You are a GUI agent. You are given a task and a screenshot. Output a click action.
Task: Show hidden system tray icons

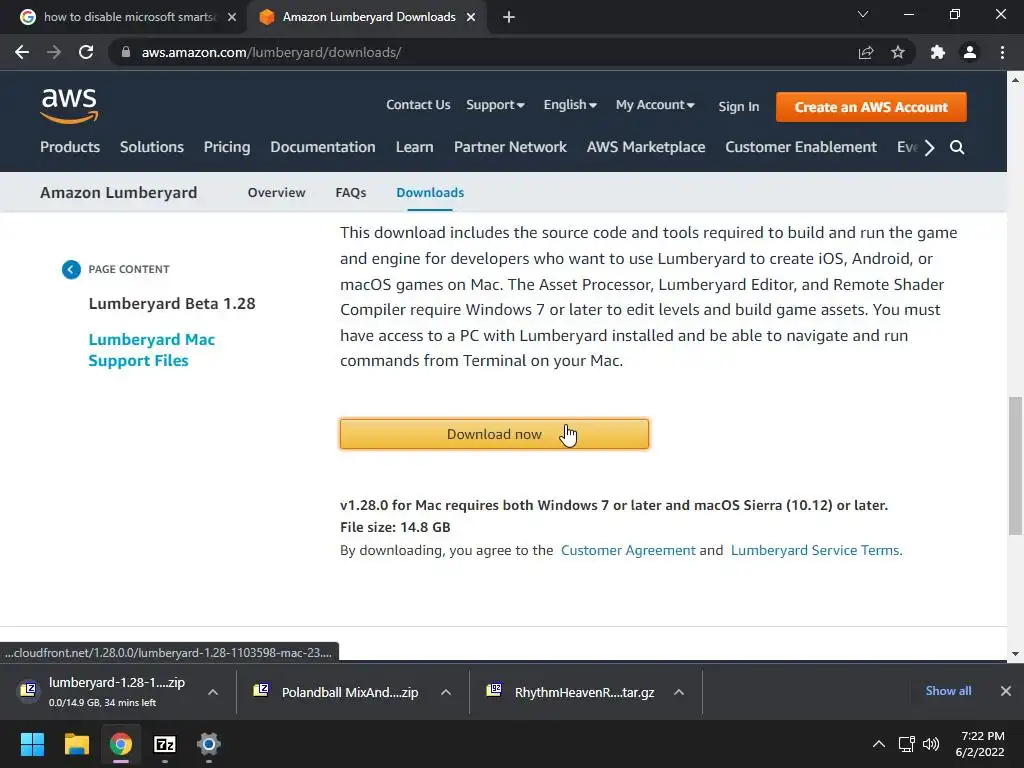click(879, 744)
